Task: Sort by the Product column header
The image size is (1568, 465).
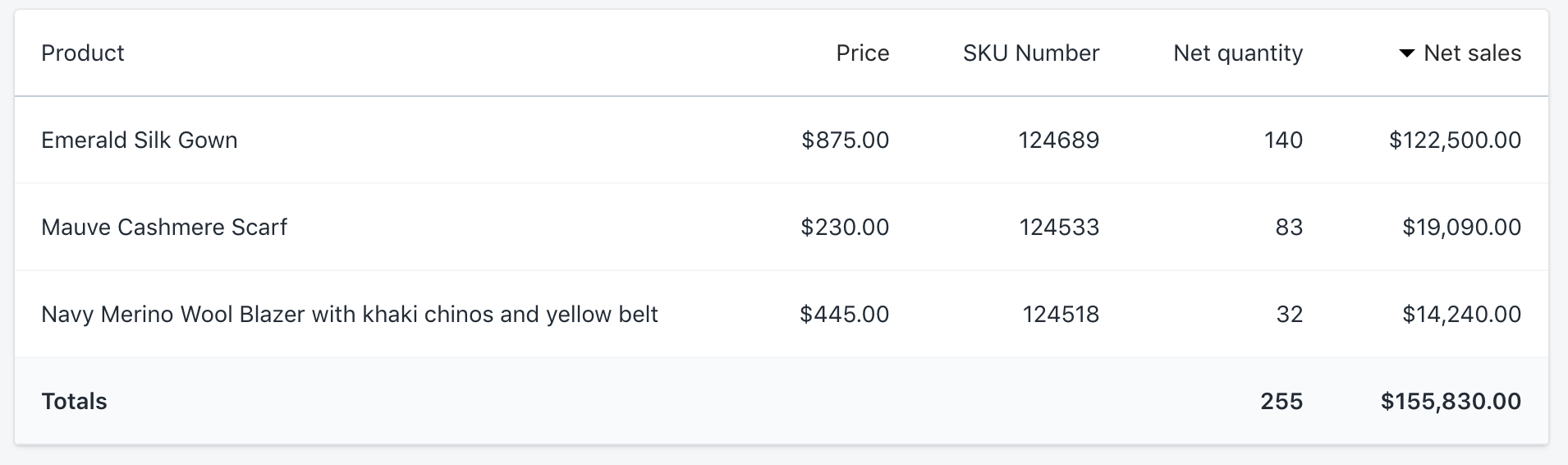Action: coord(83,53)
